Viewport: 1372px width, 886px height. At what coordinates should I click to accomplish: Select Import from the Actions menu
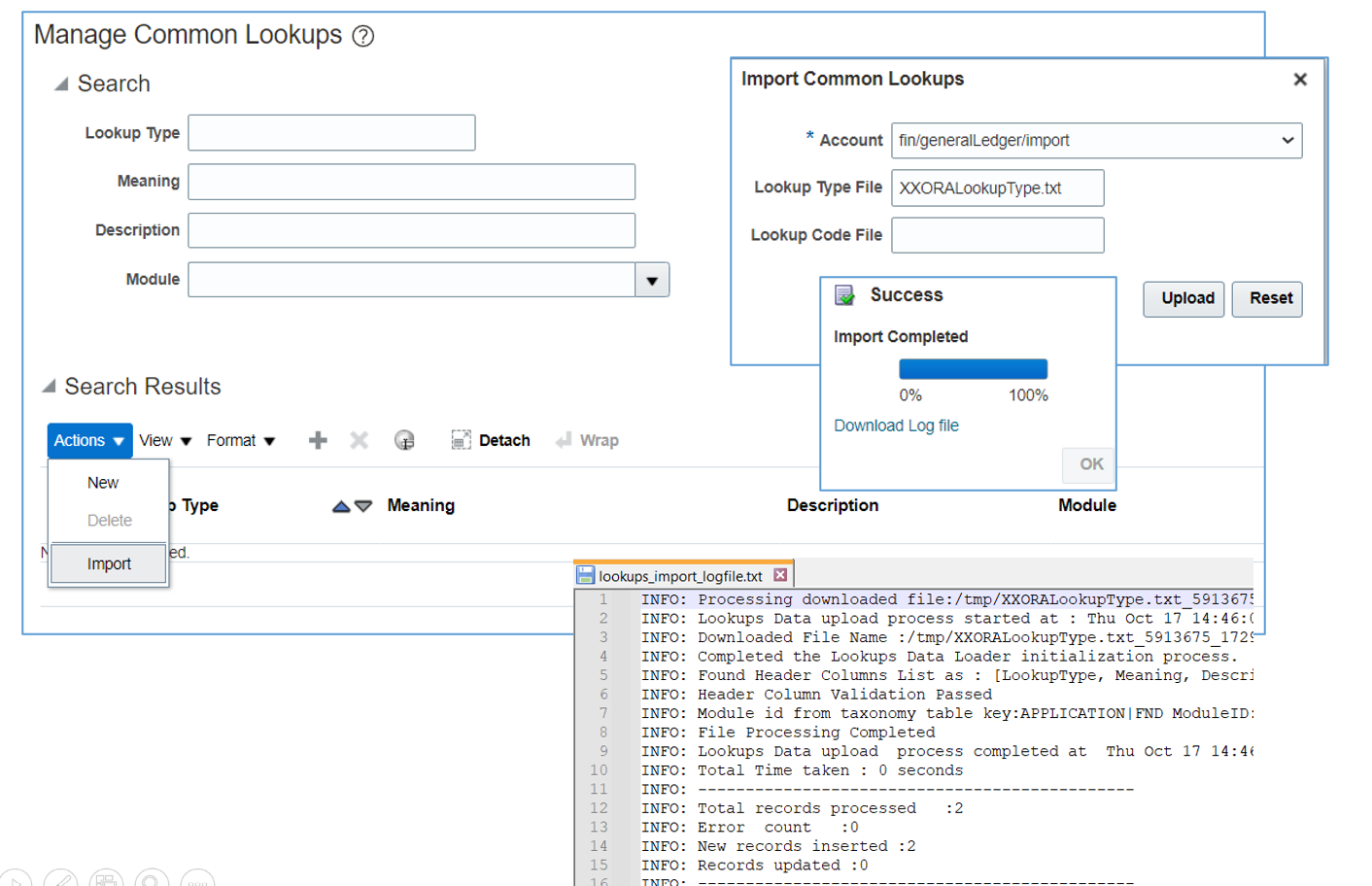tap(108, 563)
